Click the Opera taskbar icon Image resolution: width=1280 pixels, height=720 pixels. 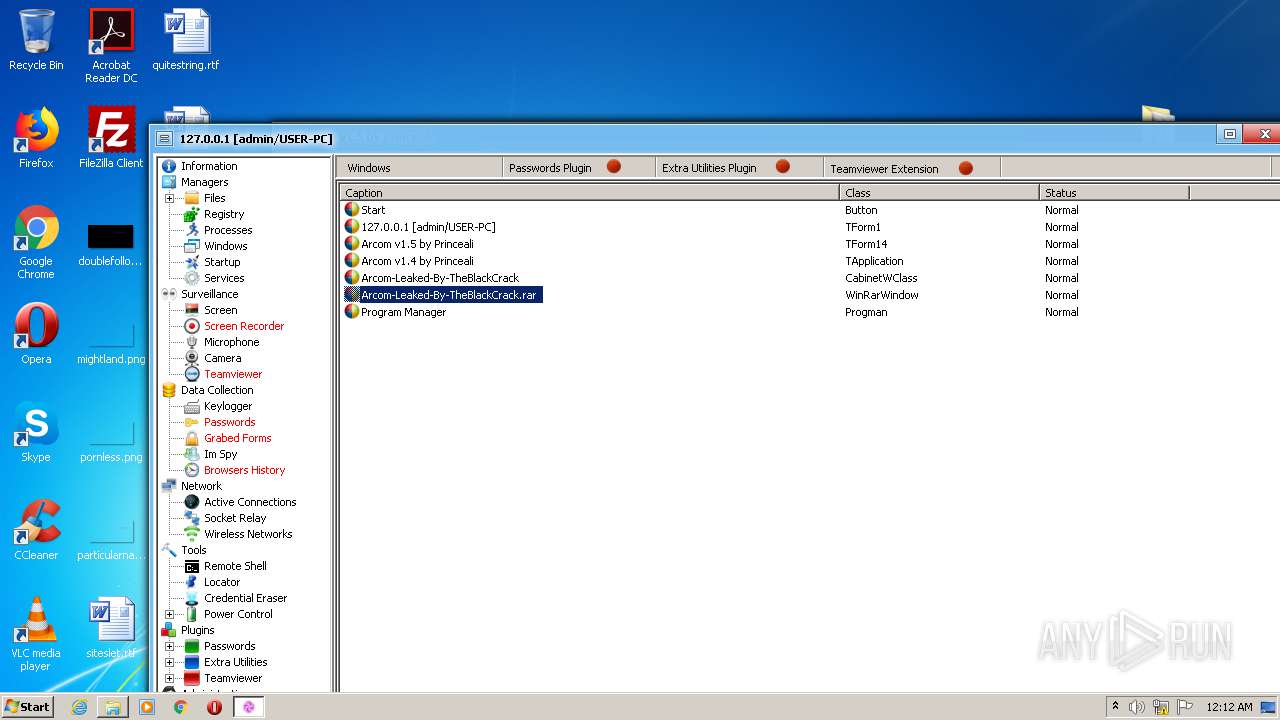pyautogui.click(x=214, y=707)
